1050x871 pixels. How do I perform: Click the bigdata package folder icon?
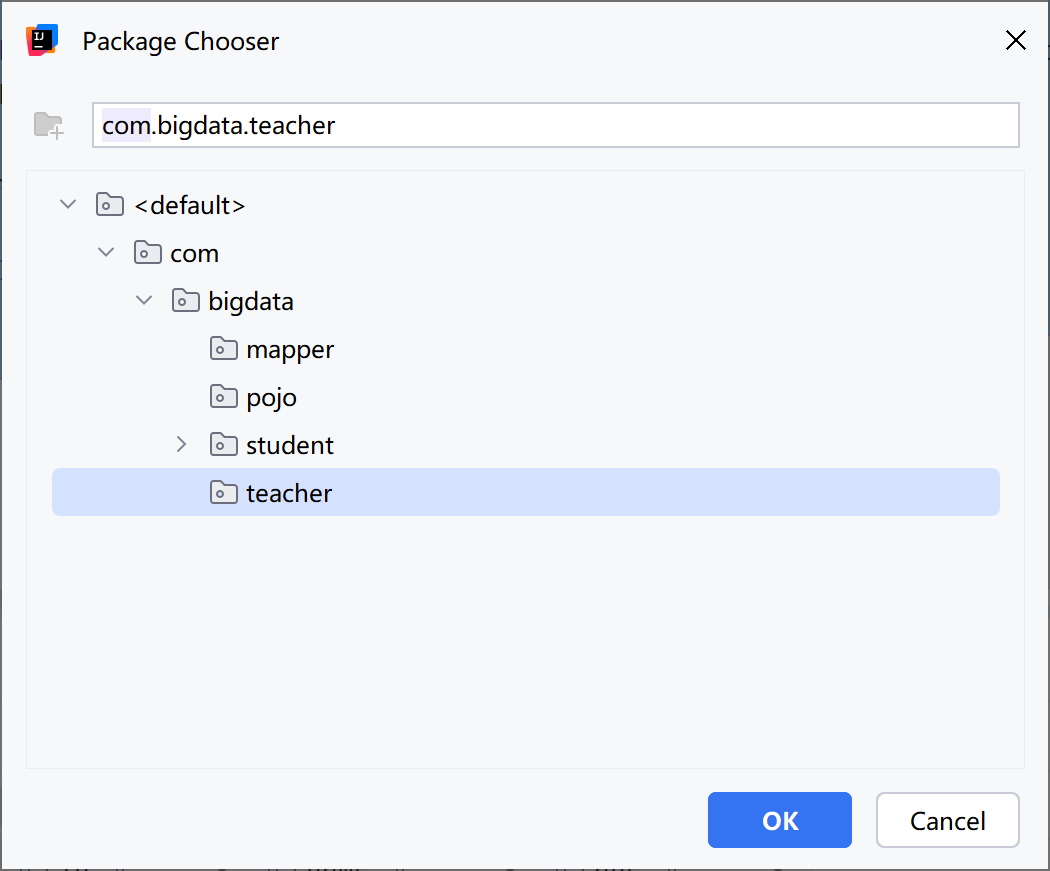click(185, 301)
